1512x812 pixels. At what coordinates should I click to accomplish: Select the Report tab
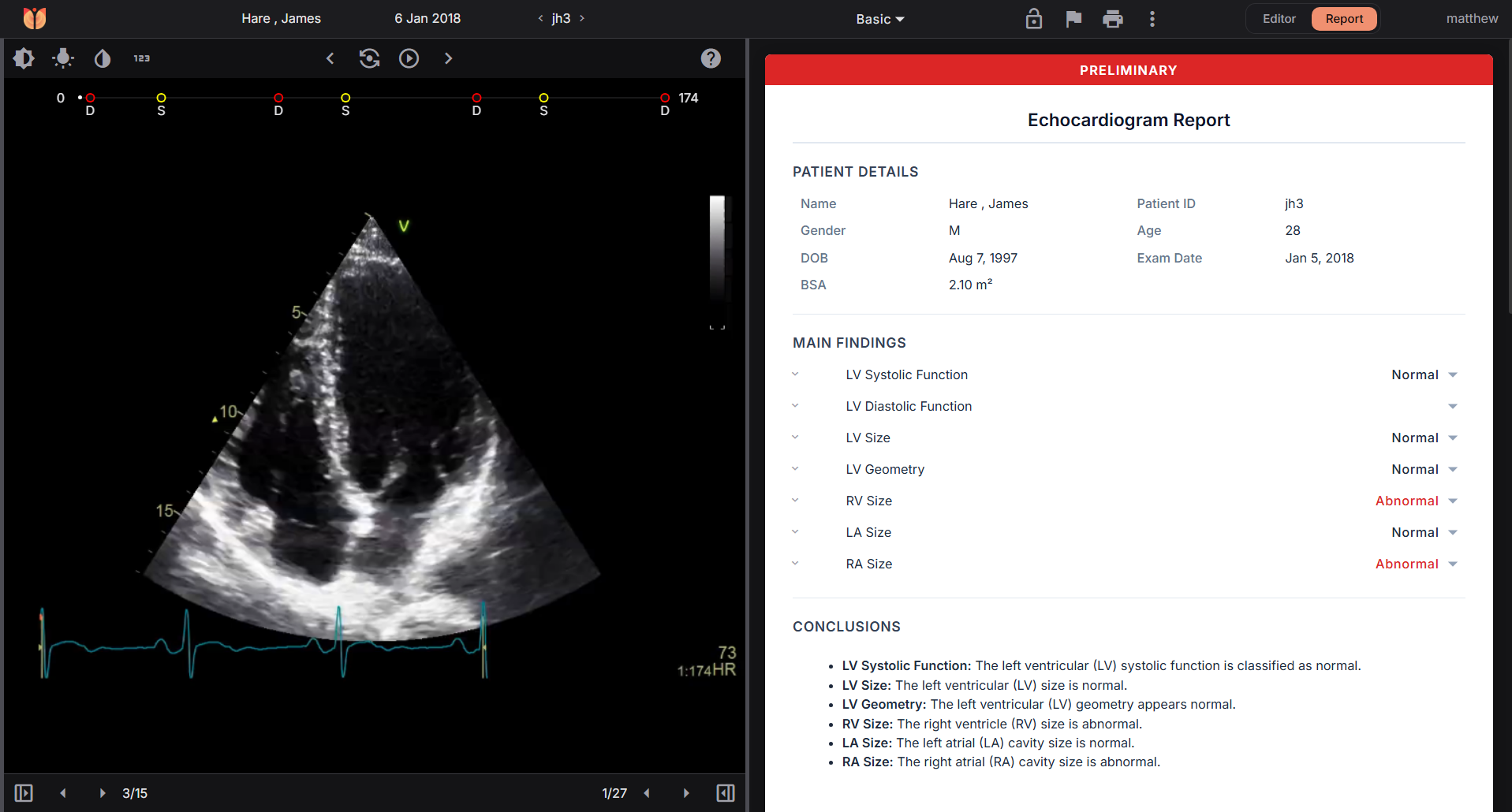click(1344, 19)
